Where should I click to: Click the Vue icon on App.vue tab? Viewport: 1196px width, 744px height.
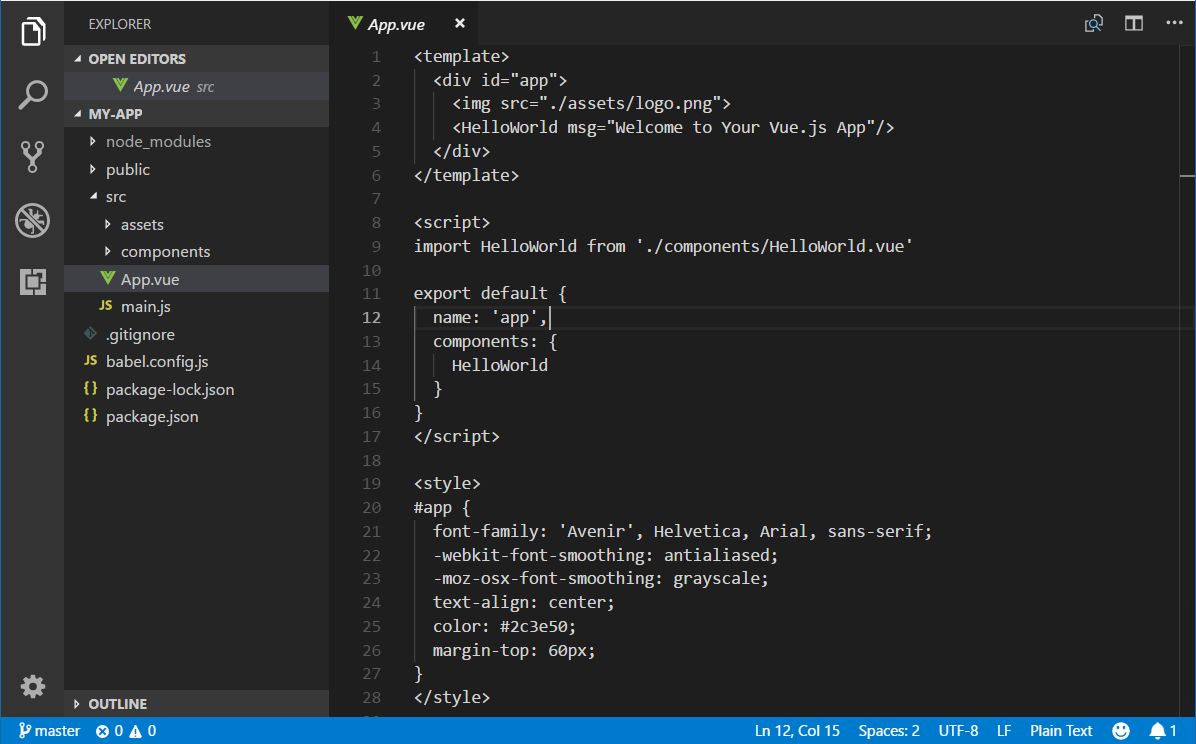pyautogui.click(x=355, y=23)
